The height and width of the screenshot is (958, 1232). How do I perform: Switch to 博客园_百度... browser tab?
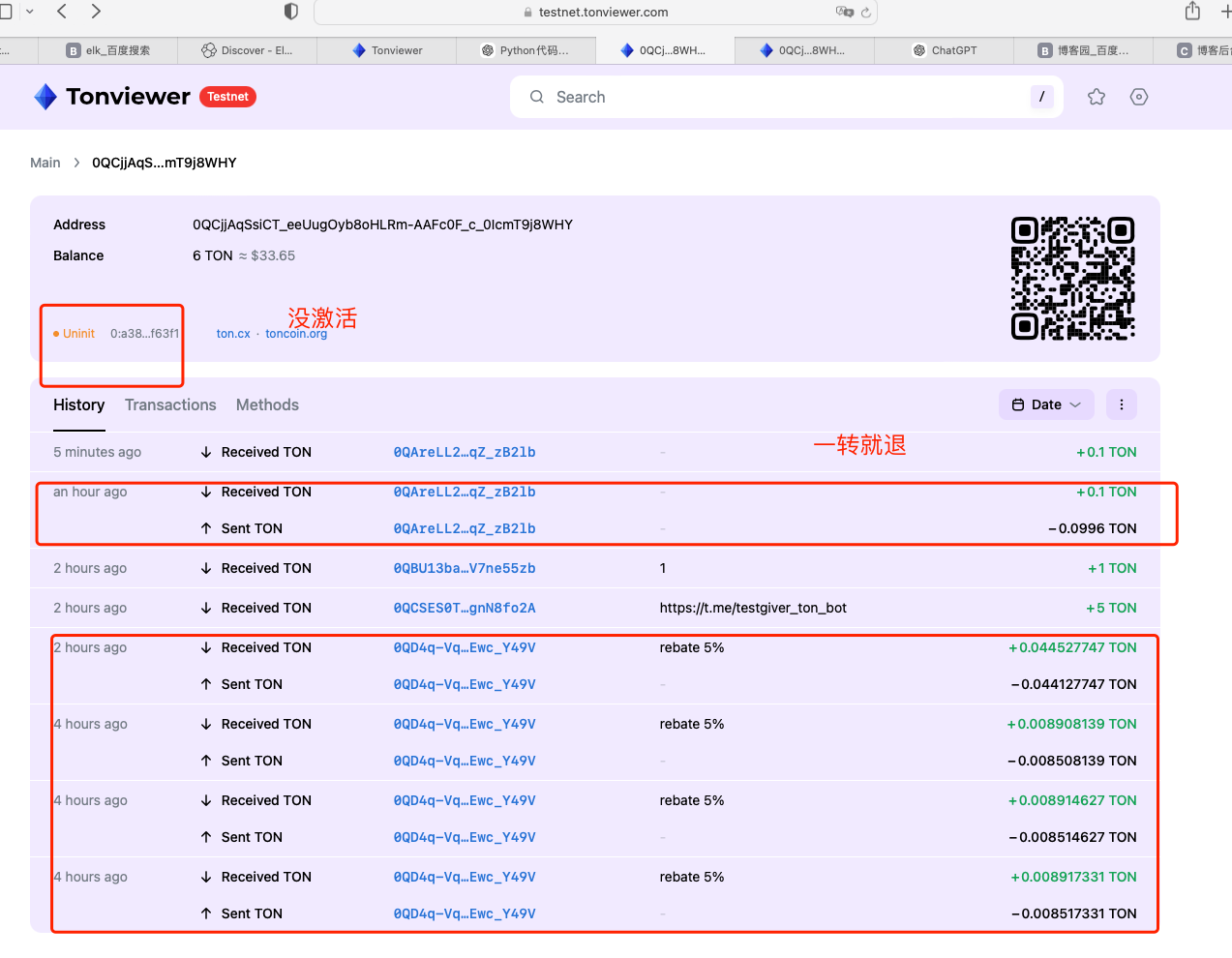[x=1083, y=50]
